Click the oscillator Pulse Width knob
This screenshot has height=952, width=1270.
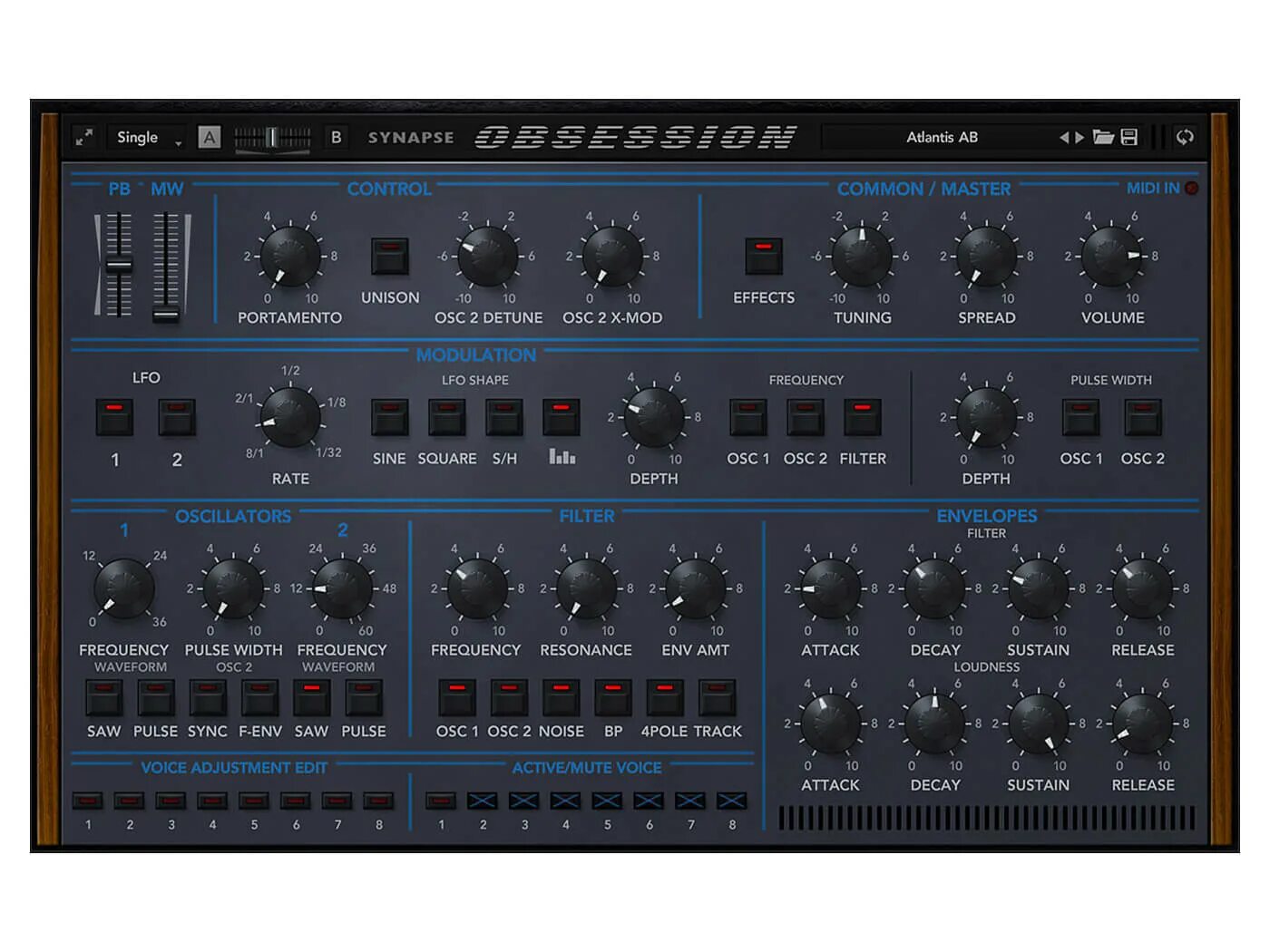click(x=233, y=588)
